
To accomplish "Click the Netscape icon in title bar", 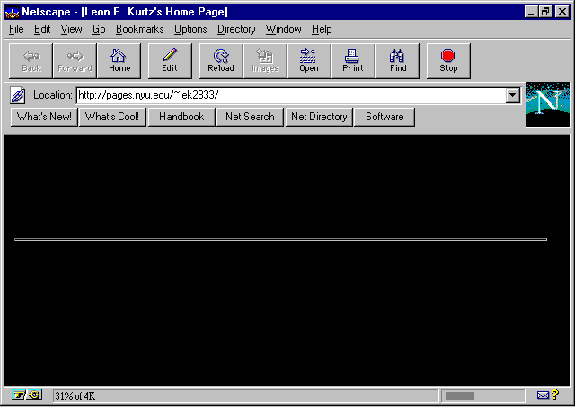I will tap(12, 12).
